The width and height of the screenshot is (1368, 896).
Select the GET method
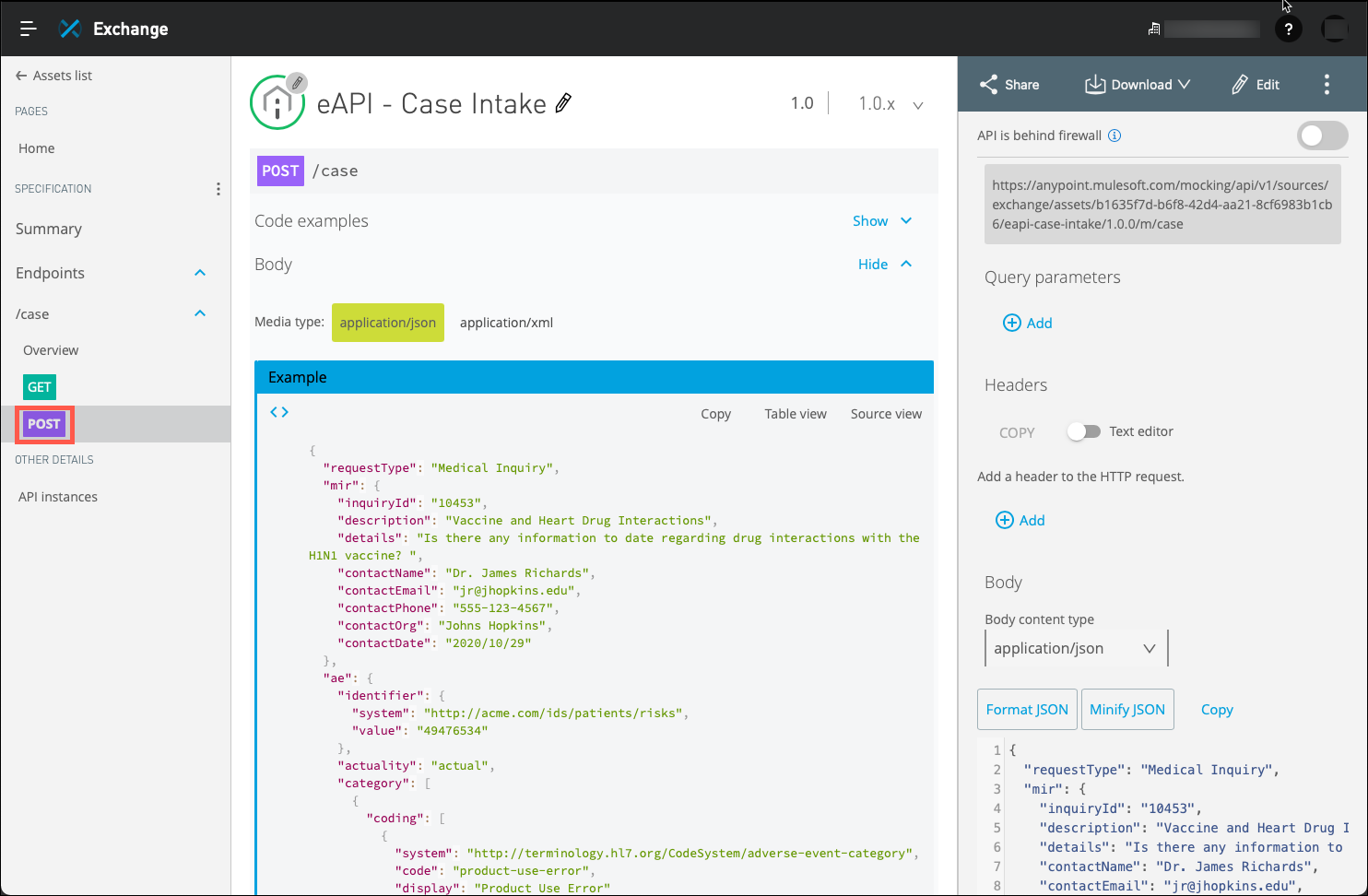(40, 387)
